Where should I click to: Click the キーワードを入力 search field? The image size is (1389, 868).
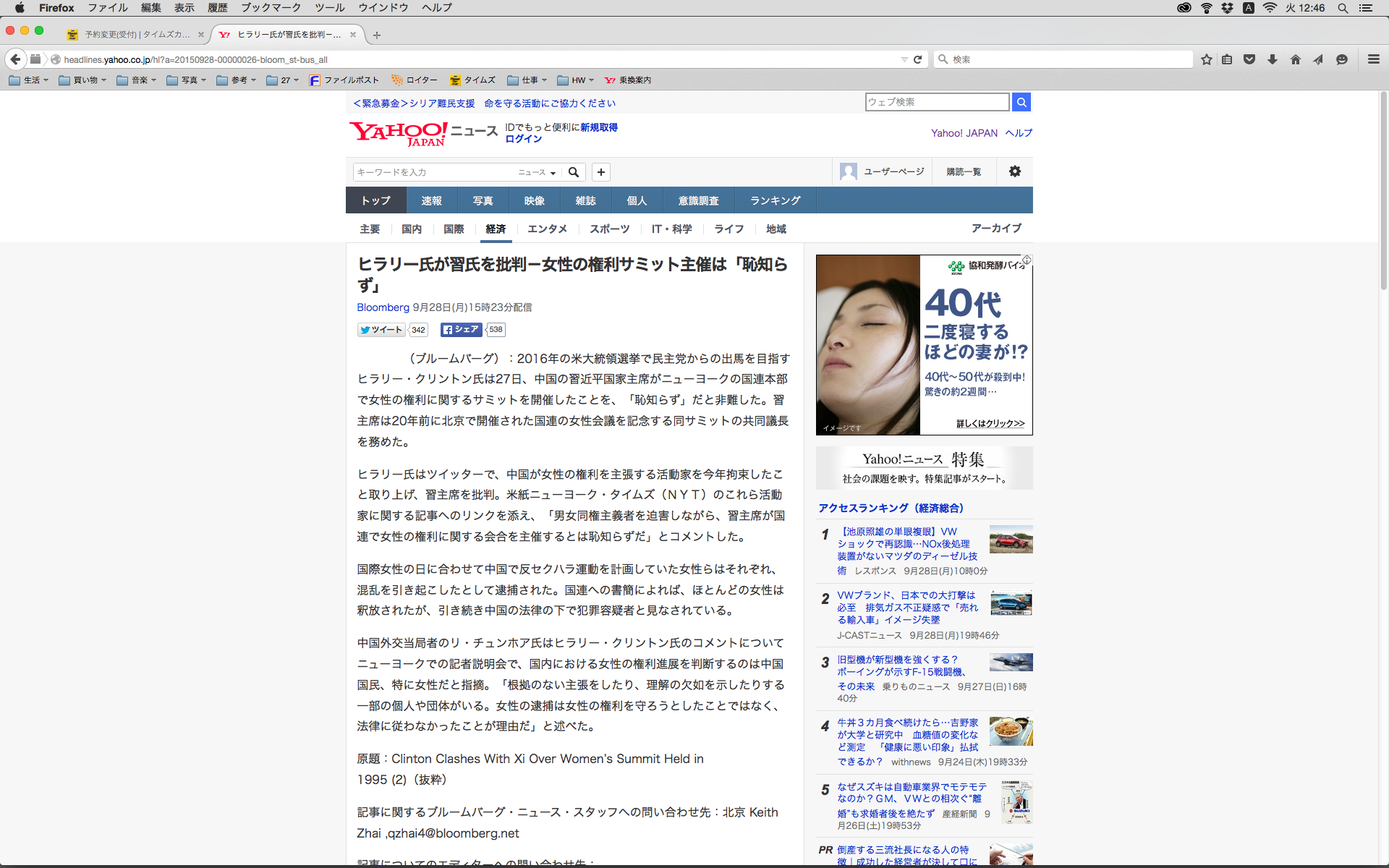pos(434,172)
